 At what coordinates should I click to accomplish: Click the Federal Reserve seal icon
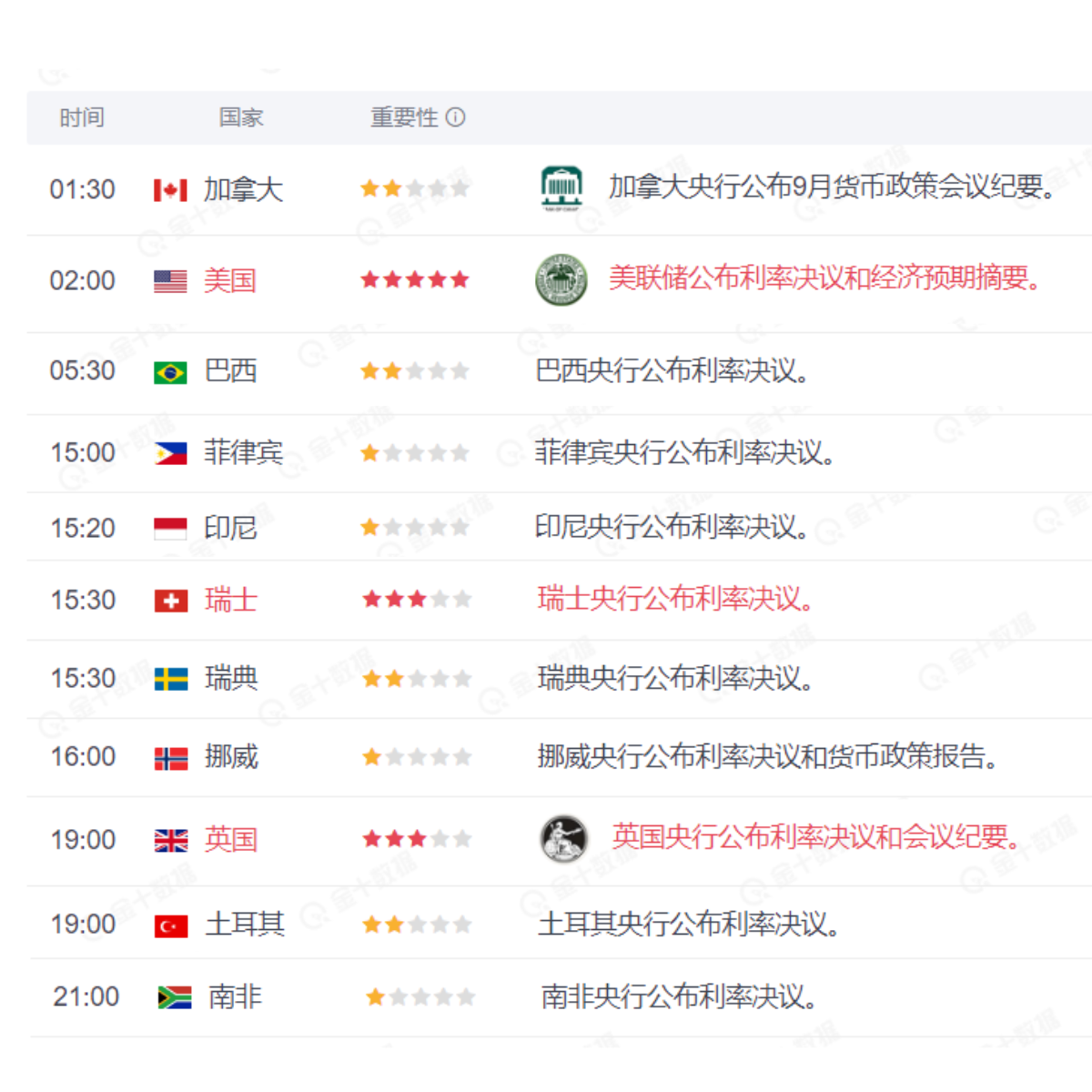561,279
